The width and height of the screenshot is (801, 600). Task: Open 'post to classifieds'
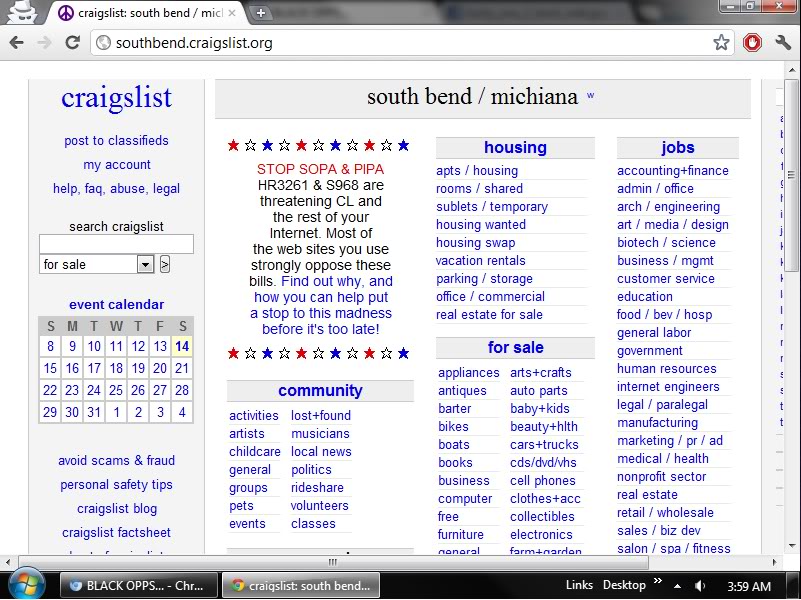(x=116, y=140)
